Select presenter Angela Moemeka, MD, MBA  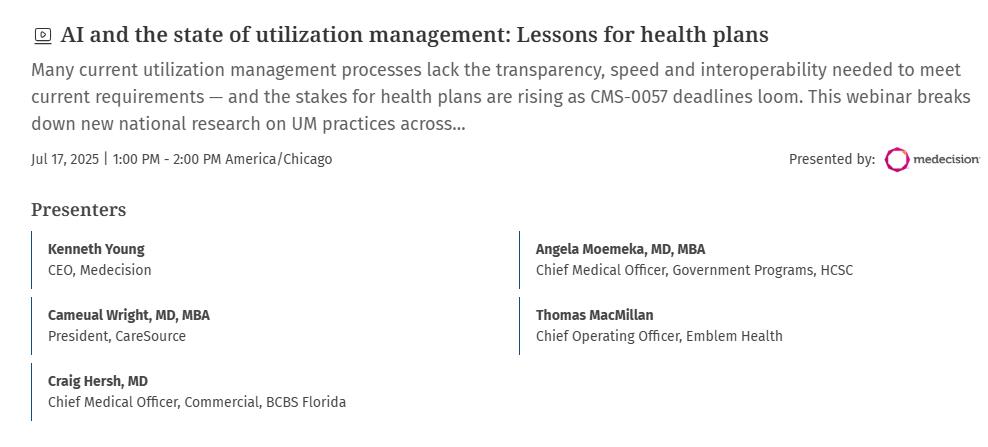point(620,249)
